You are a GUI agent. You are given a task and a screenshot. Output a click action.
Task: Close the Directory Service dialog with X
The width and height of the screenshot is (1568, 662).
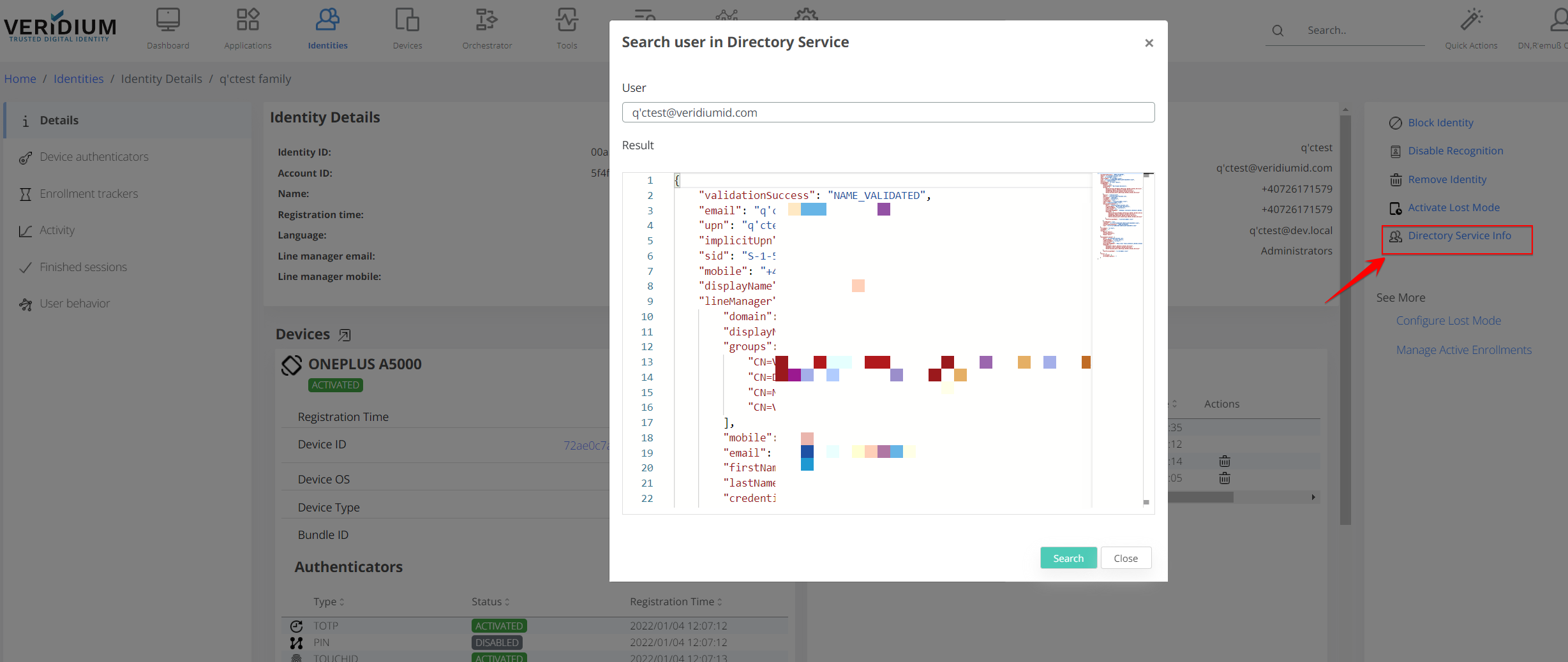[x=1149, y=43]
